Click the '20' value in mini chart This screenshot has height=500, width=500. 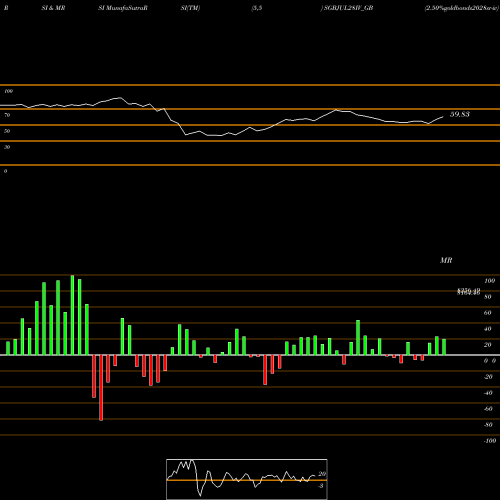322,474
